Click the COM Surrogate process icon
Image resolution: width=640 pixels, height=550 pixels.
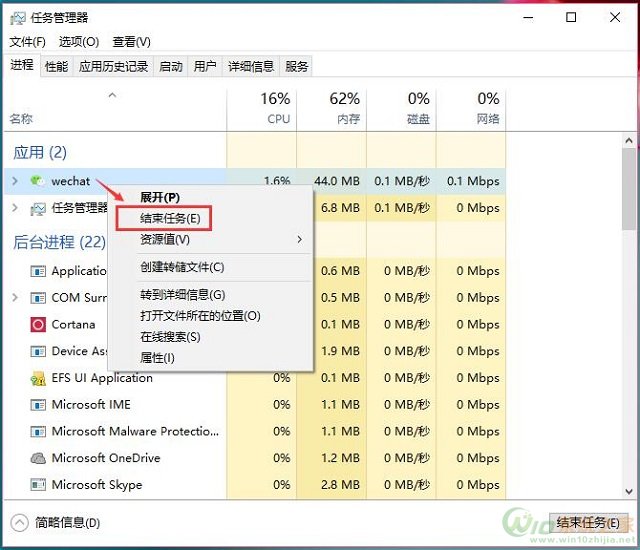point(38,298)
